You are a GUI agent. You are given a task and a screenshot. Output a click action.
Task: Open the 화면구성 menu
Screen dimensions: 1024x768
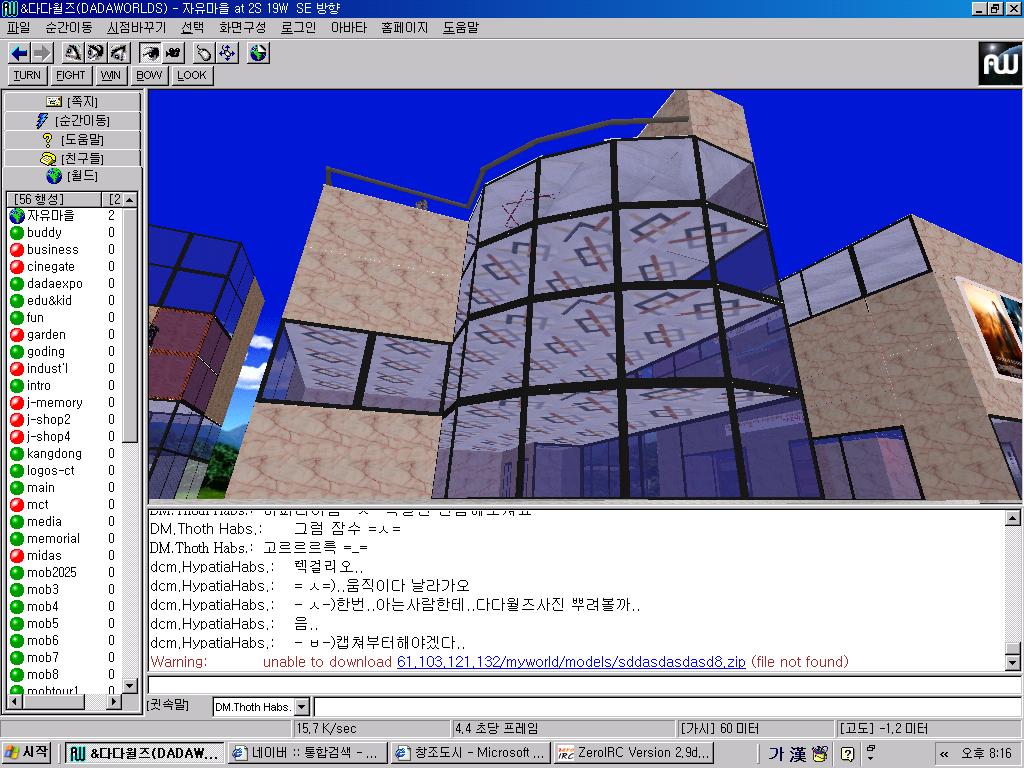pyautogui.click(x=242, y=28)
